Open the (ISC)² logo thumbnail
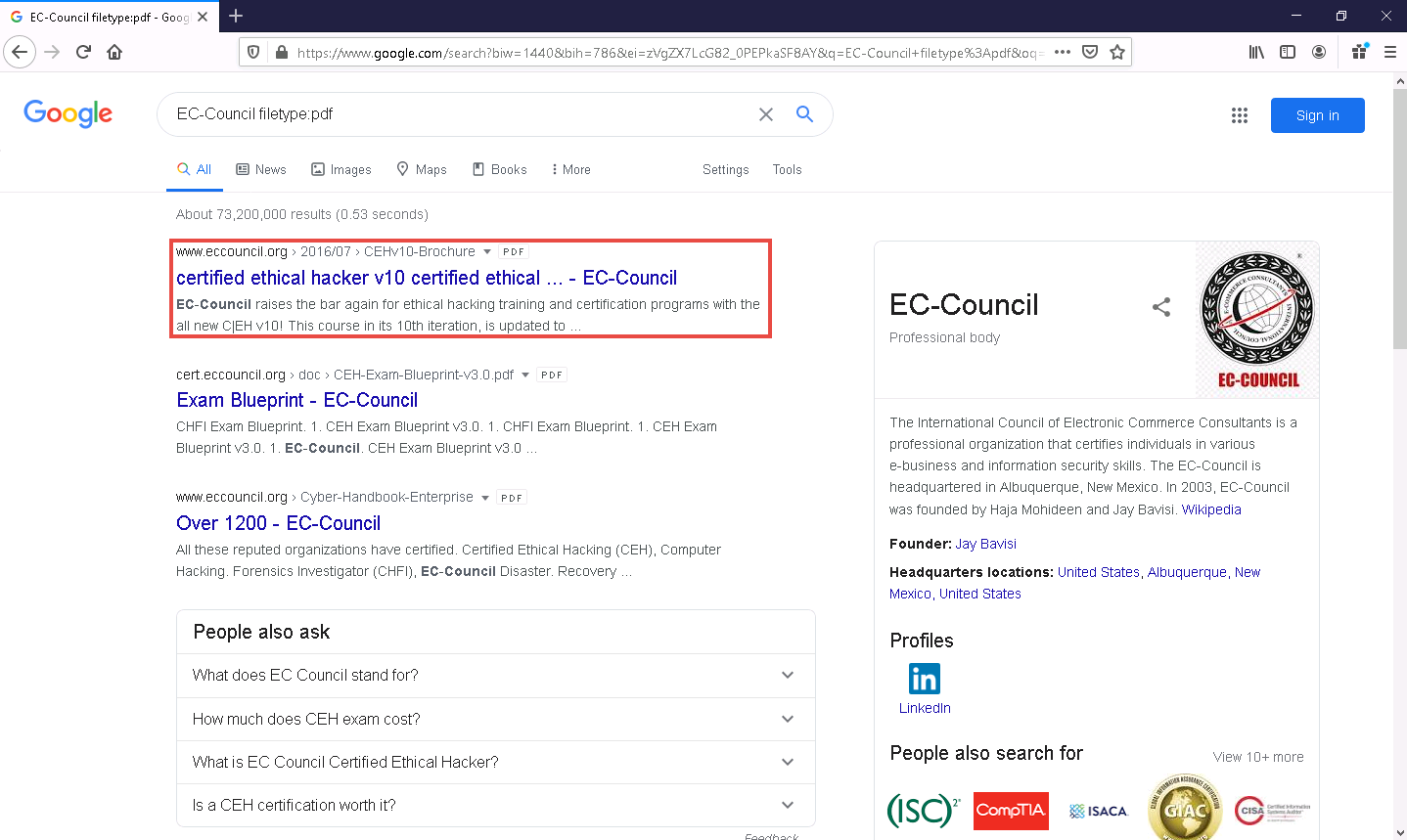The height and width of the screenshot is (840, 1407). pyautogui.click(x=924, y=811)
